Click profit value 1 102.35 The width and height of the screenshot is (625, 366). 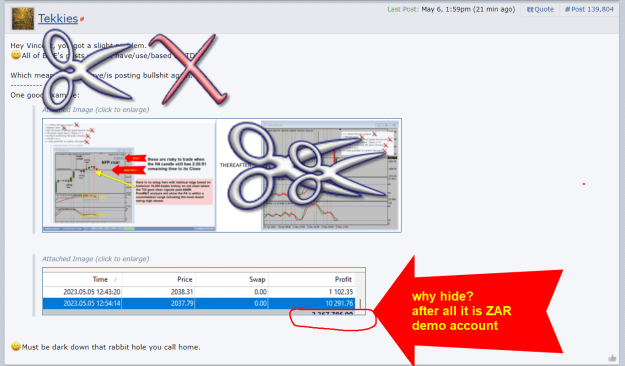[341, 292]
